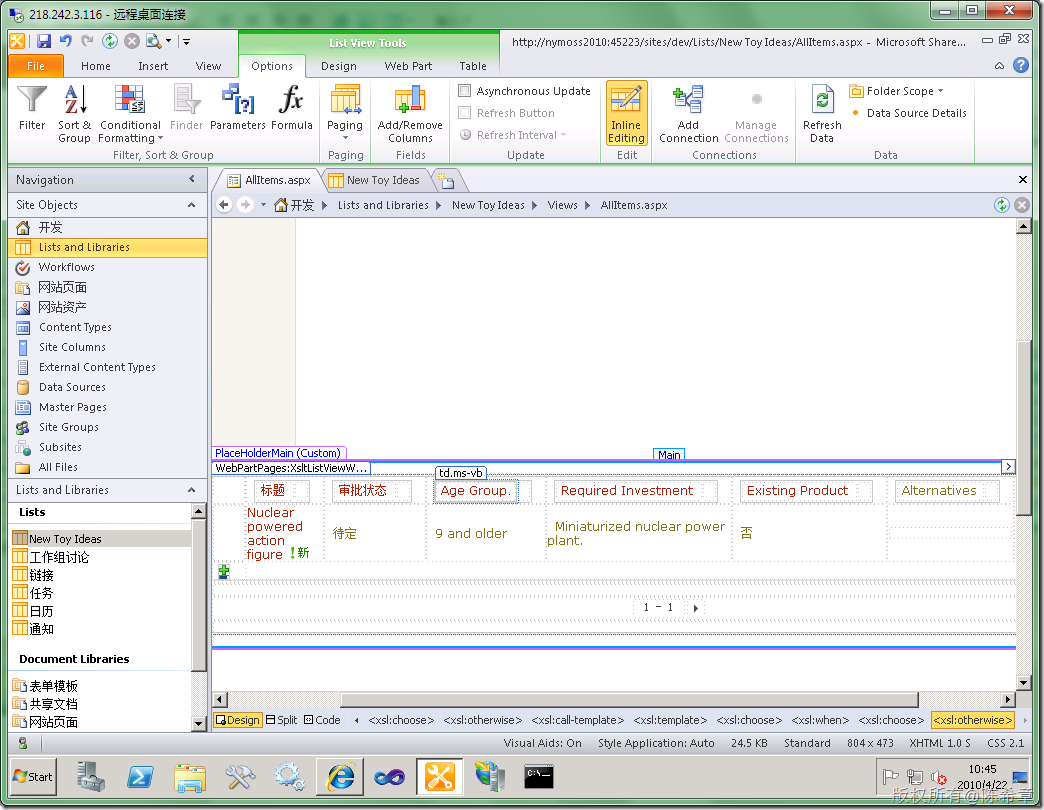
Task: Open Internet Explorer from the taskbar
Action: coord(340,776)
